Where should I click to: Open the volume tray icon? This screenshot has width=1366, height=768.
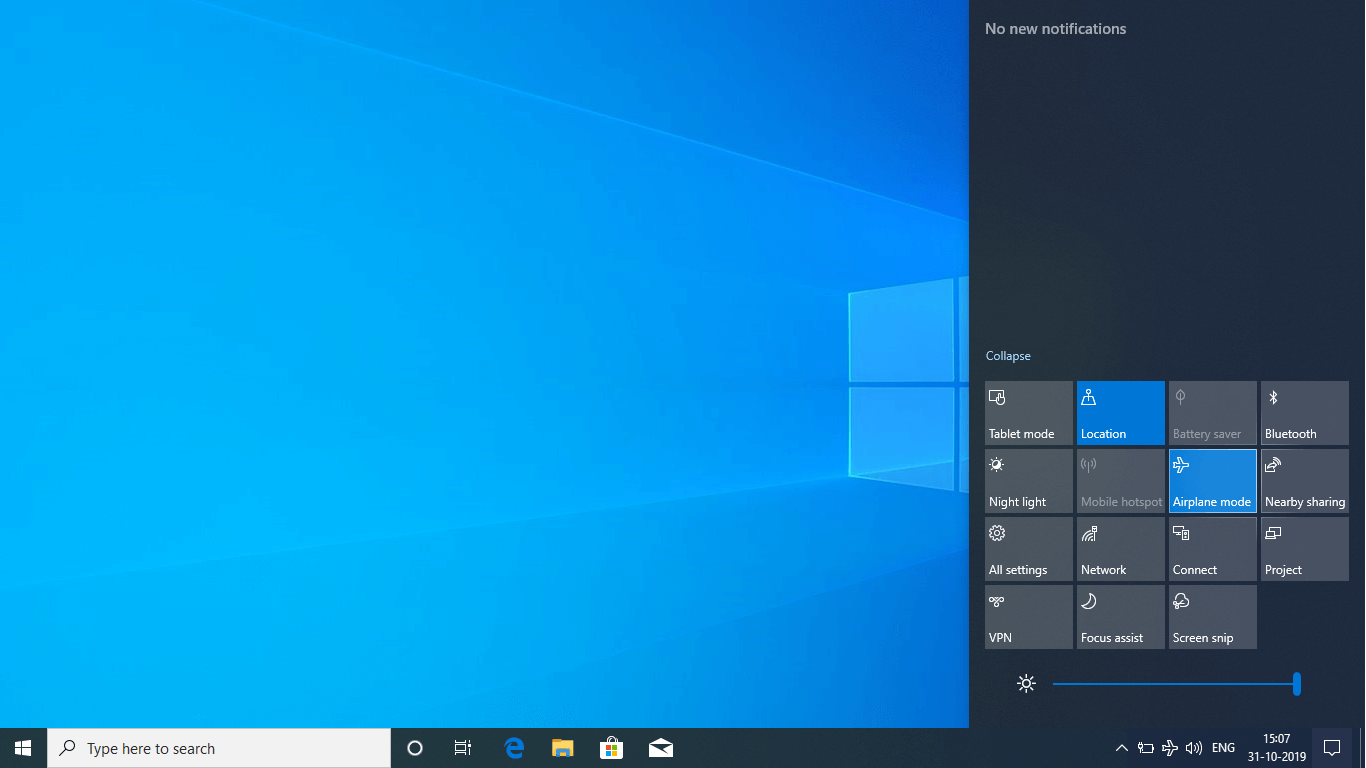tap(1194, 748)
